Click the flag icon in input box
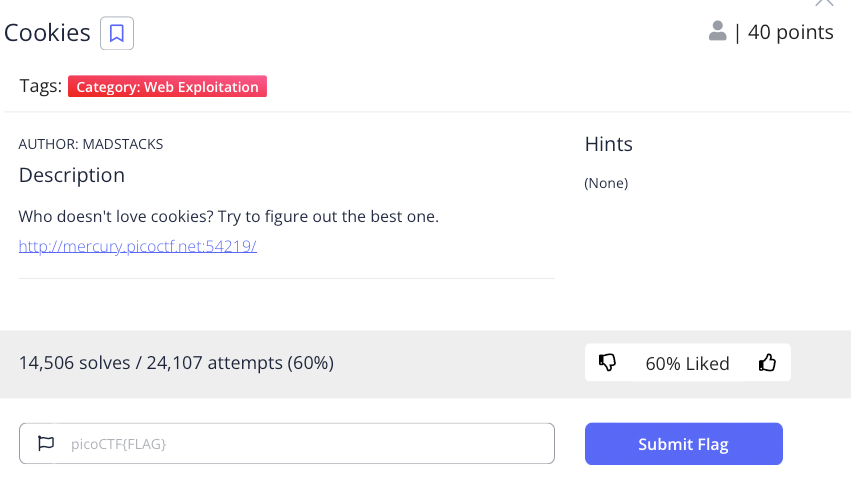The height and width of the screenshot is (480, 851). coord(46,443)
